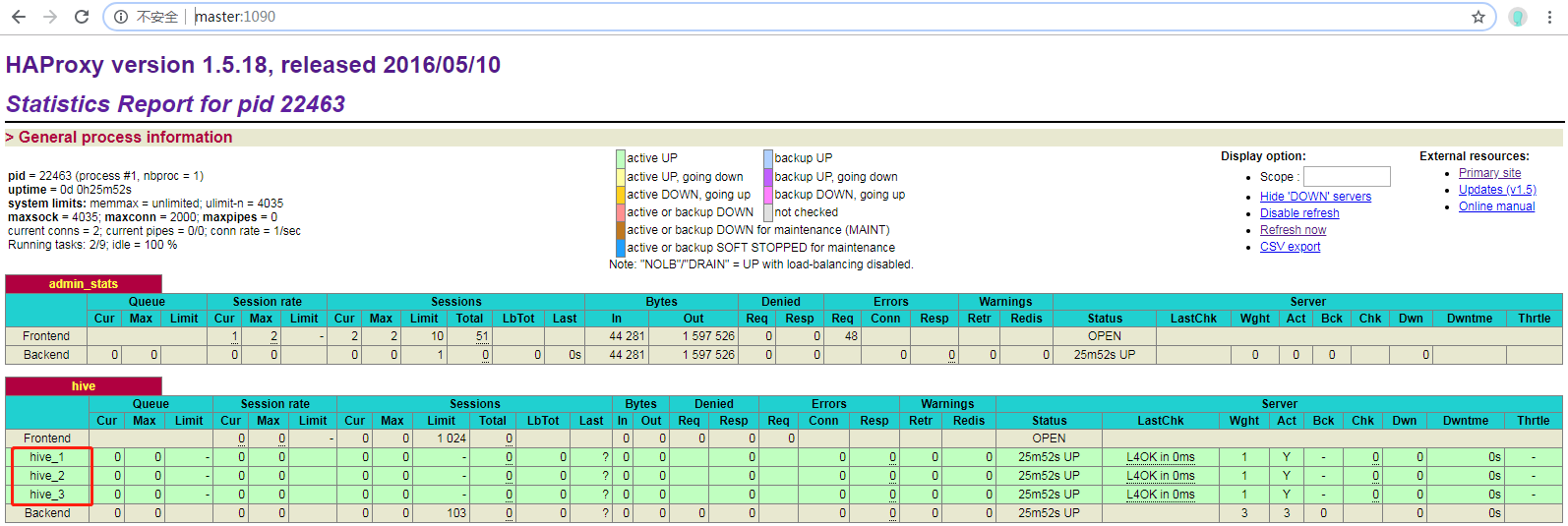Select admin_stats Frontend OPEN status cell
This screenshot has width=1568, height=526.
(1105, 336)
